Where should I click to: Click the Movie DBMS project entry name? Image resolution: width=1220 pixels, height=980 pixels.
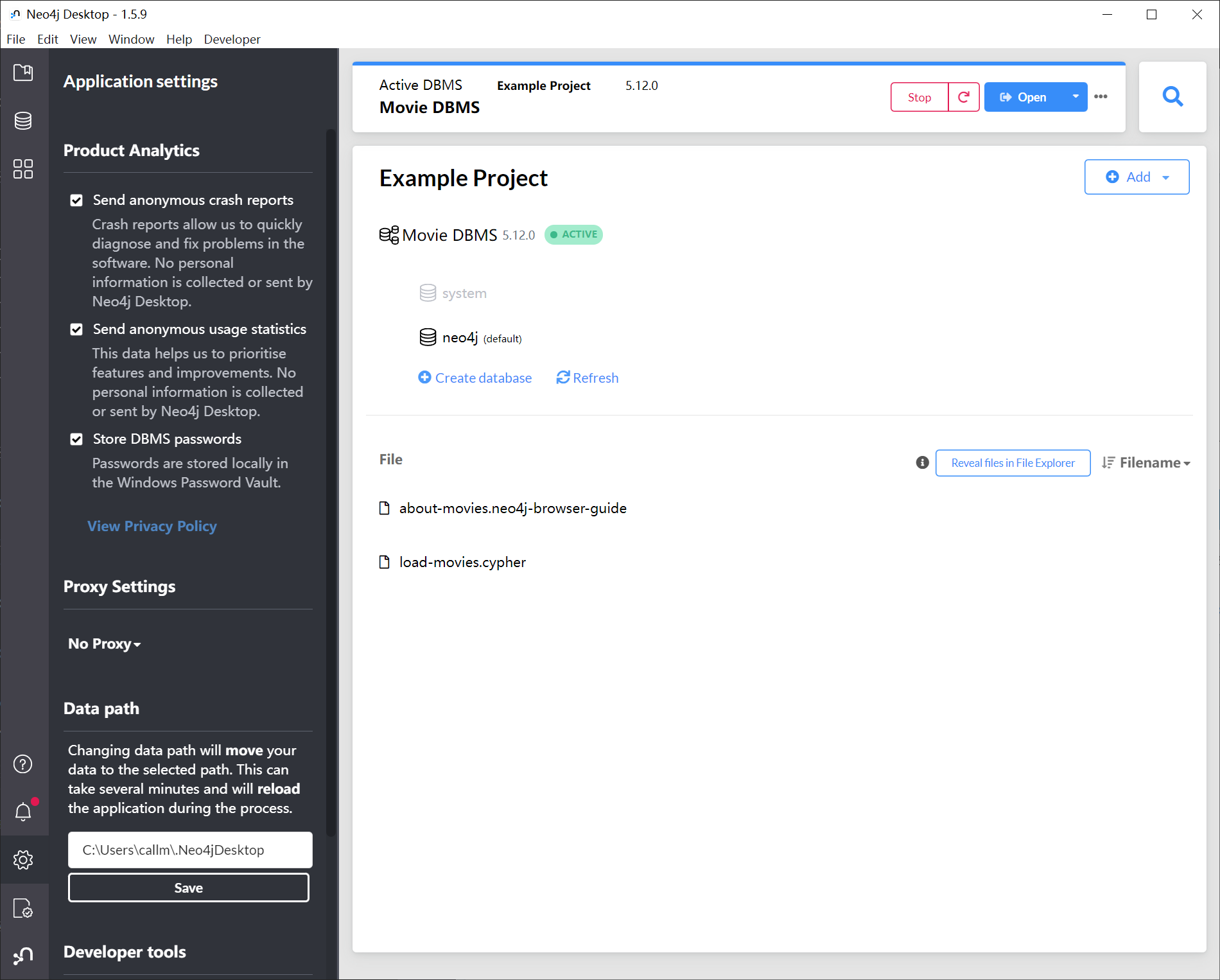[x=450, y=235]
